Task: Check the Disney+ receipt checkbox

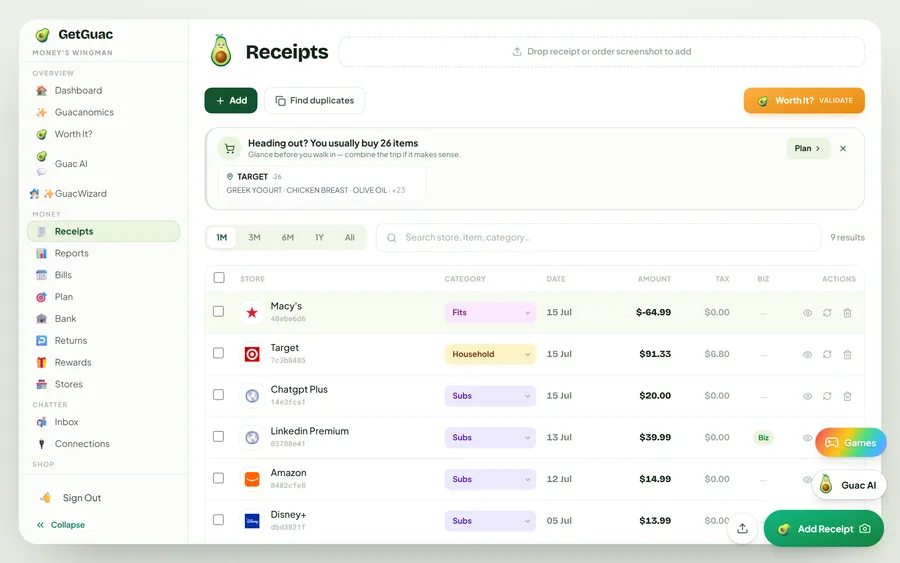Action: (218, 519)
